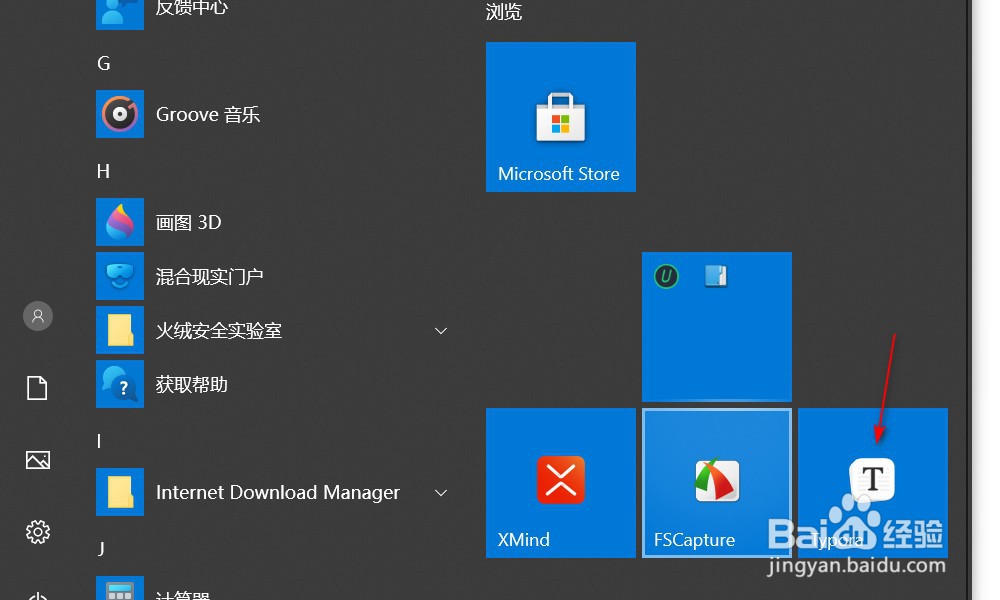Jump to letter J index header
Viewport: 1000px width, 600px height.
click(101, 548)
